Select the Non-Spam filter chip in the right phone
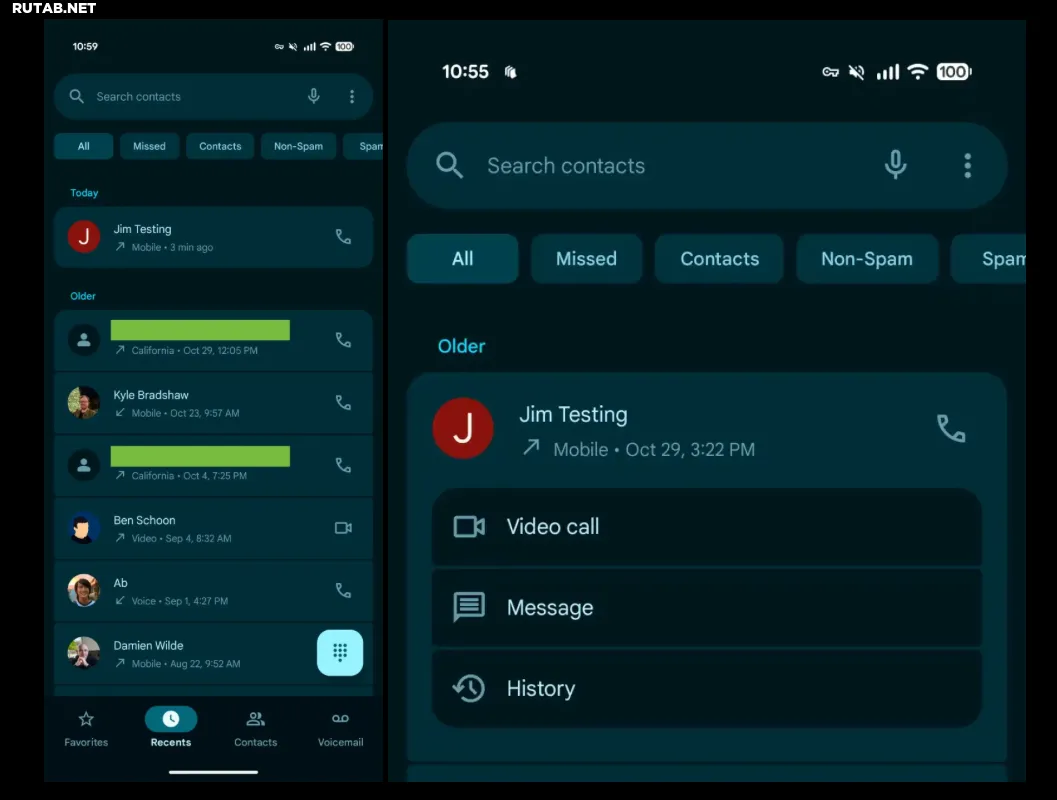 pos(867,259)
